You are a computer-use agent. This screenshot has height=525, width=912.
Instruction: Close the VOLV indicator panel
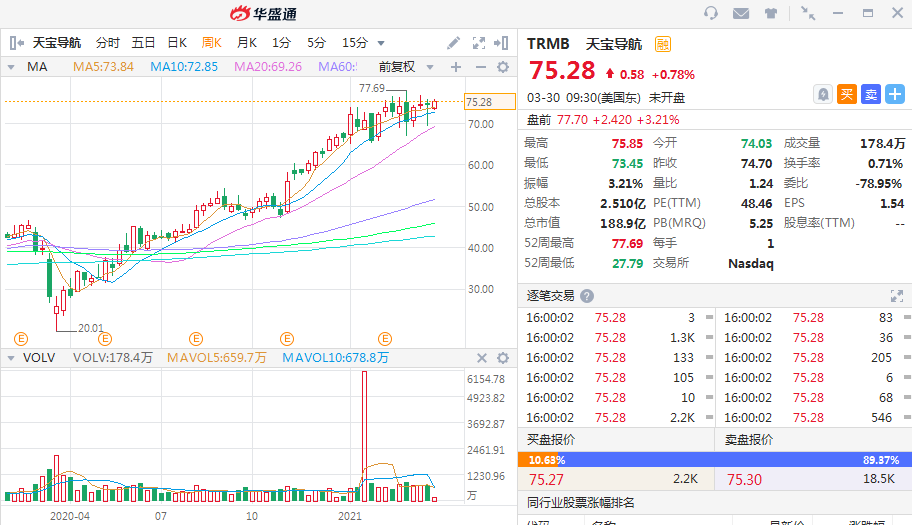pyautogui.click(x=482, y=358)
